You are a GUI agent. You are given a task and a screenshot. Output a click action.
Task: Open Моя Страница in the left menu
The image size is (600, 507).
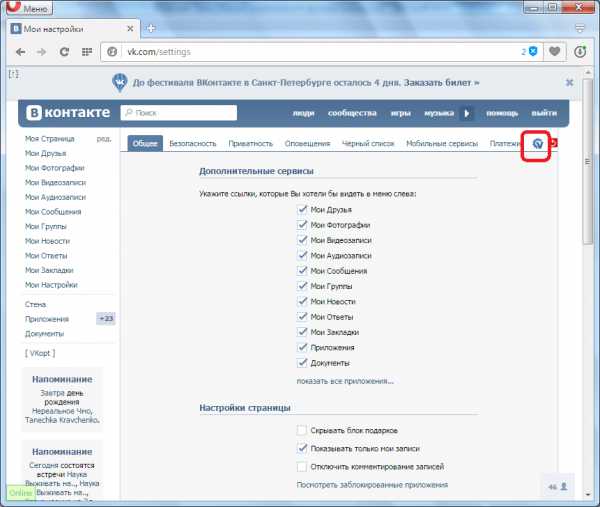click(x=50, y=139)
